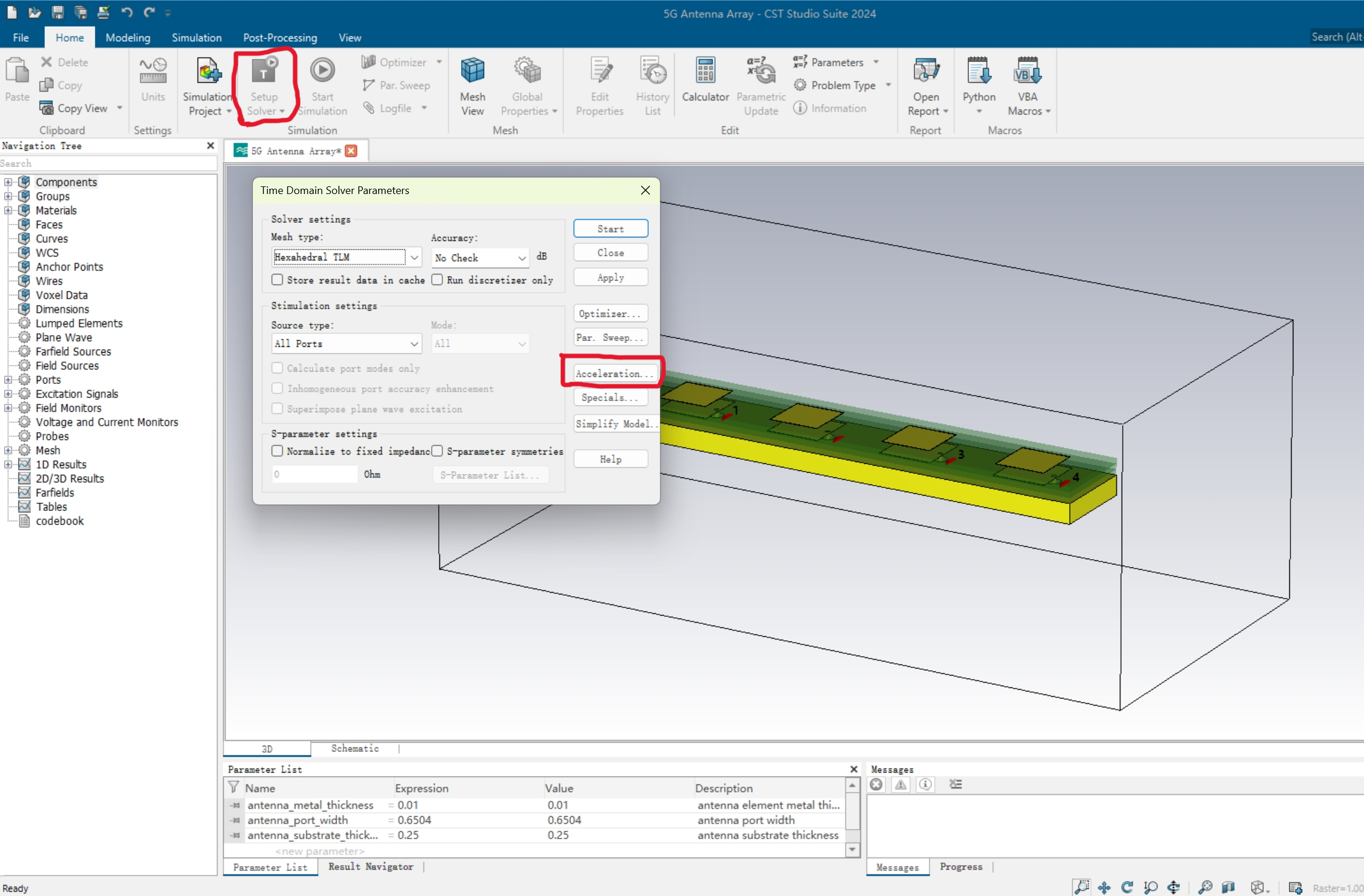Check Run discretizer only option
Screen dimensions: 1364x896
coord(437,280)
